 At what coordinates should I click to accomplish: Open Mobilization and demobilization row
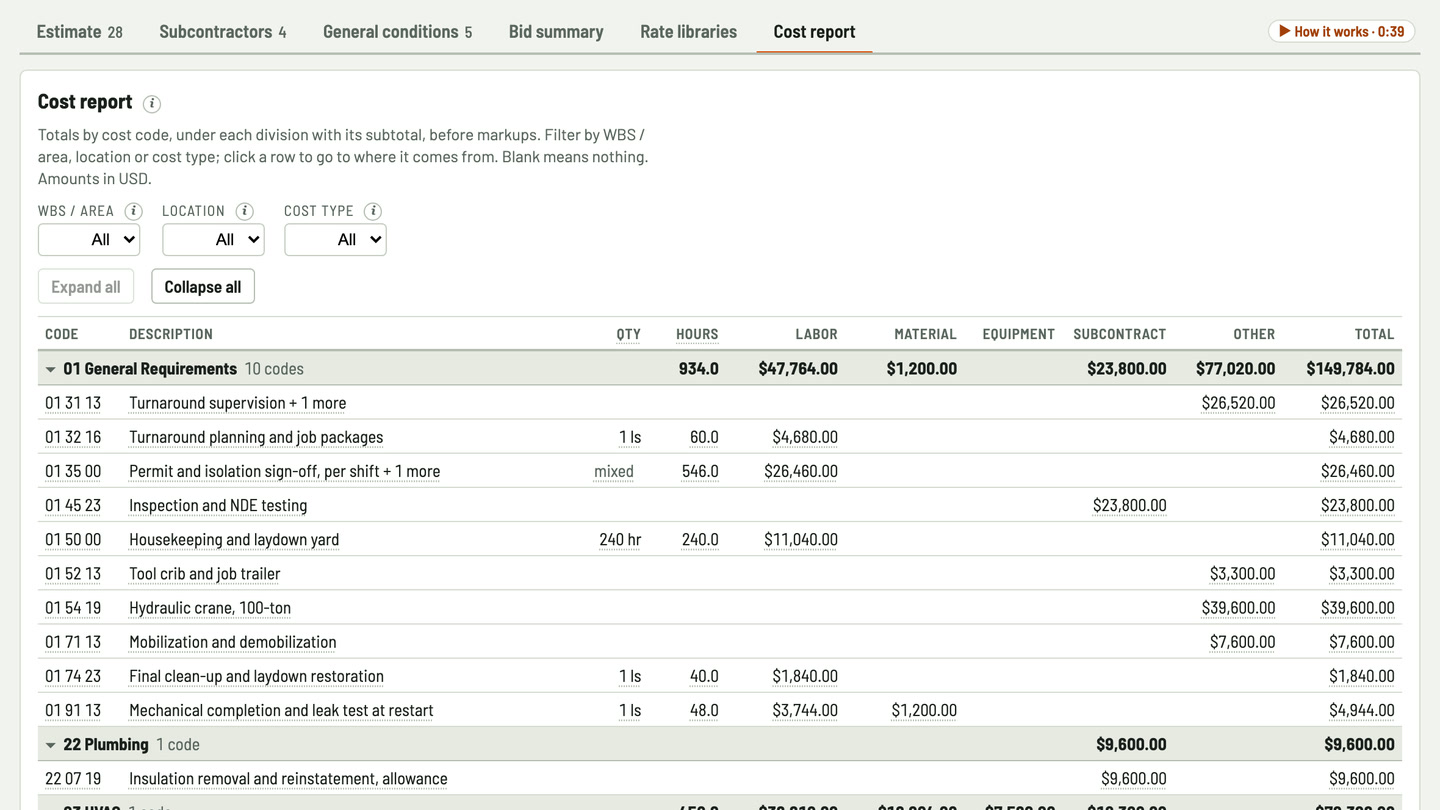pyautogui.click(x=720, y=642)
